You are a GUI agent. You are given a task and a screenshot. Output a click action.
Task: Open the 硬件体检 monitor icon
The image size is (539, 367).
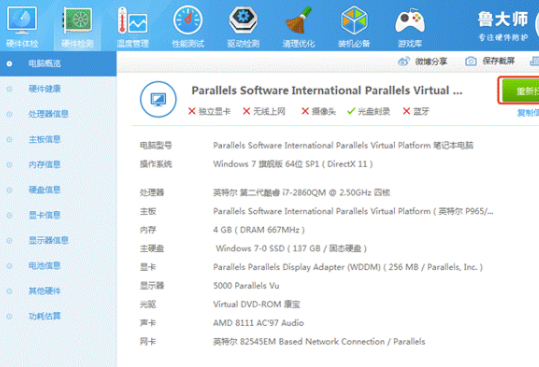tap(22, 20)
